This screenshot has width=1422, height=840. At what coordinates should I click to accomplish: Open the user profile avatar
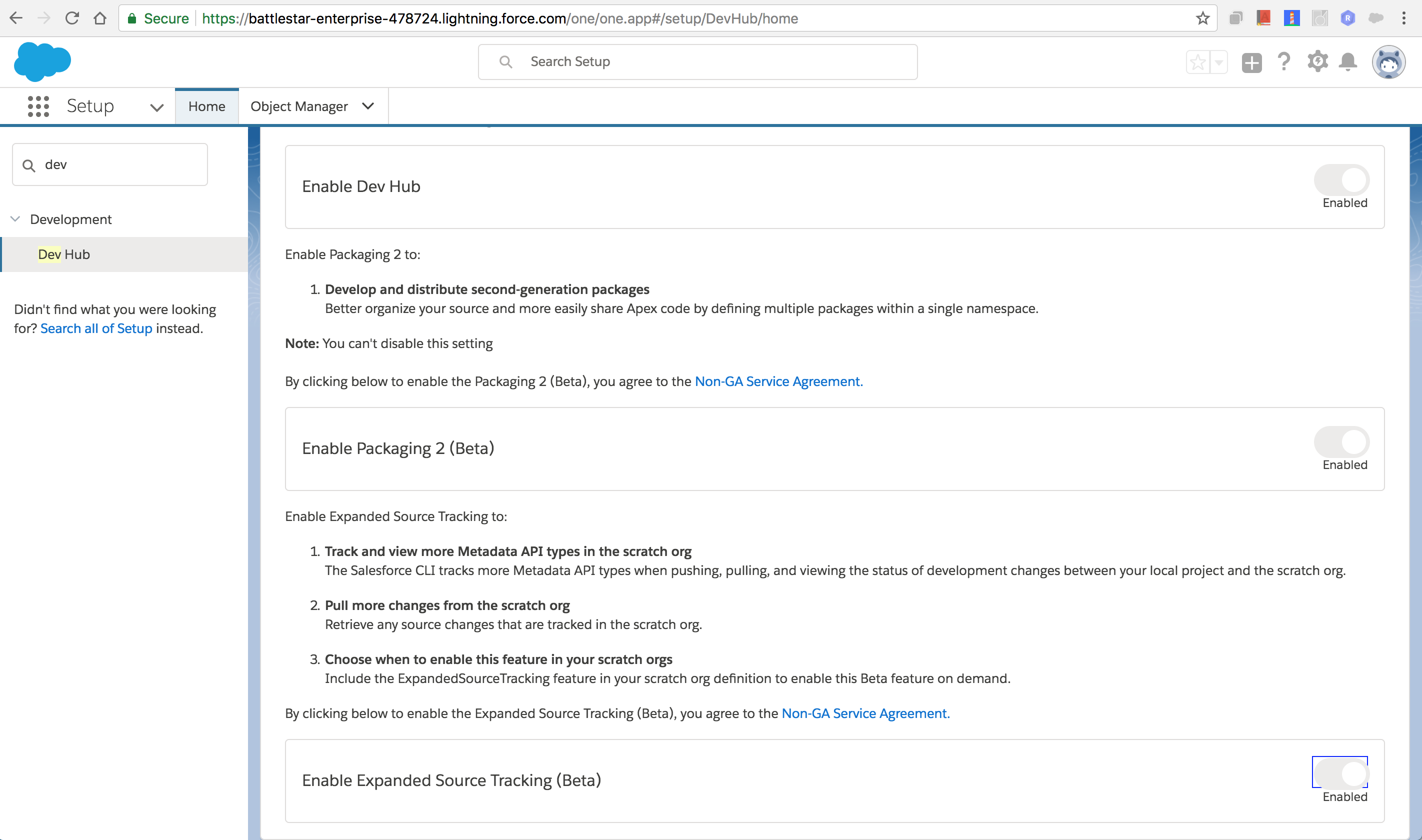click(1388, 61)
